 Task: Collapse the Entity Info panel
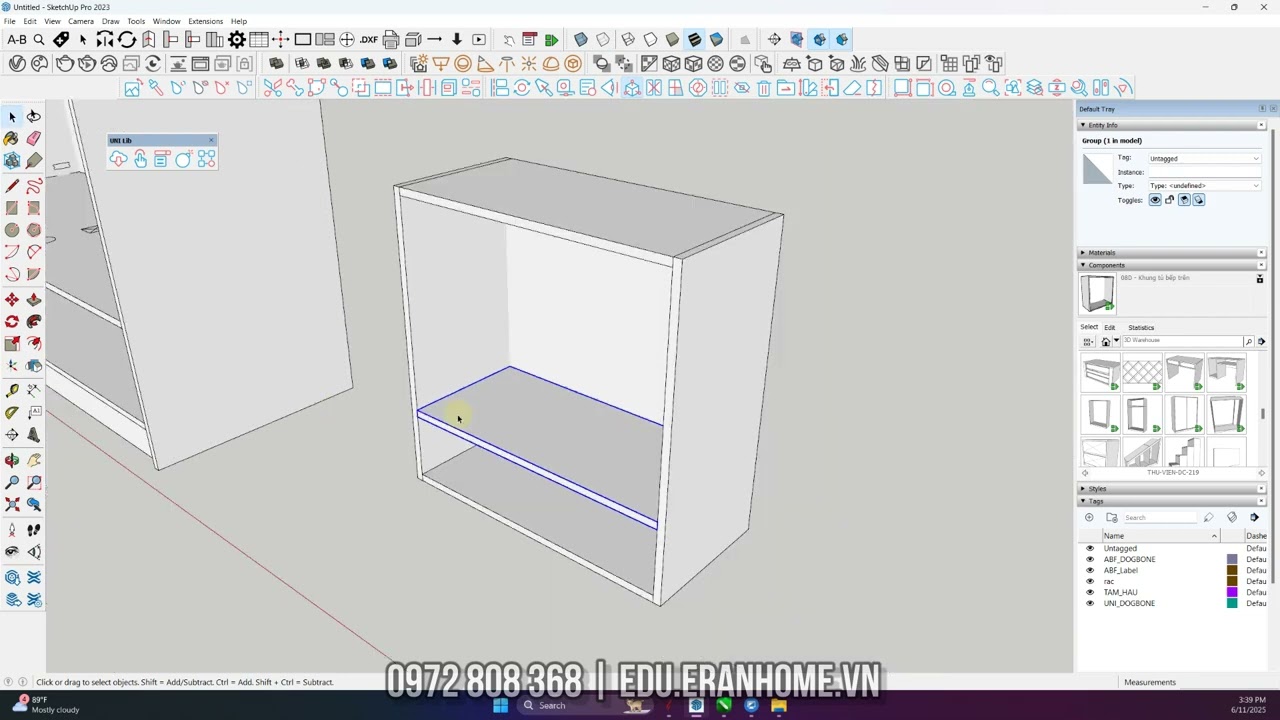pos(1083,125)
